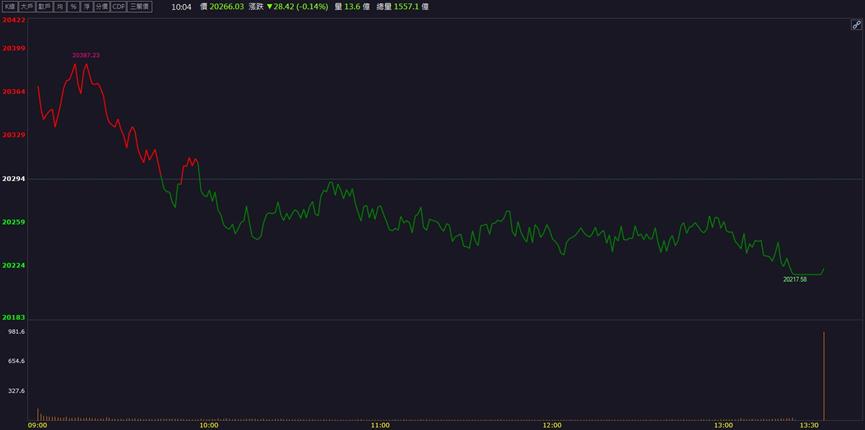Click the 20294 reference price axis label
865x430 pixels.
14,179
